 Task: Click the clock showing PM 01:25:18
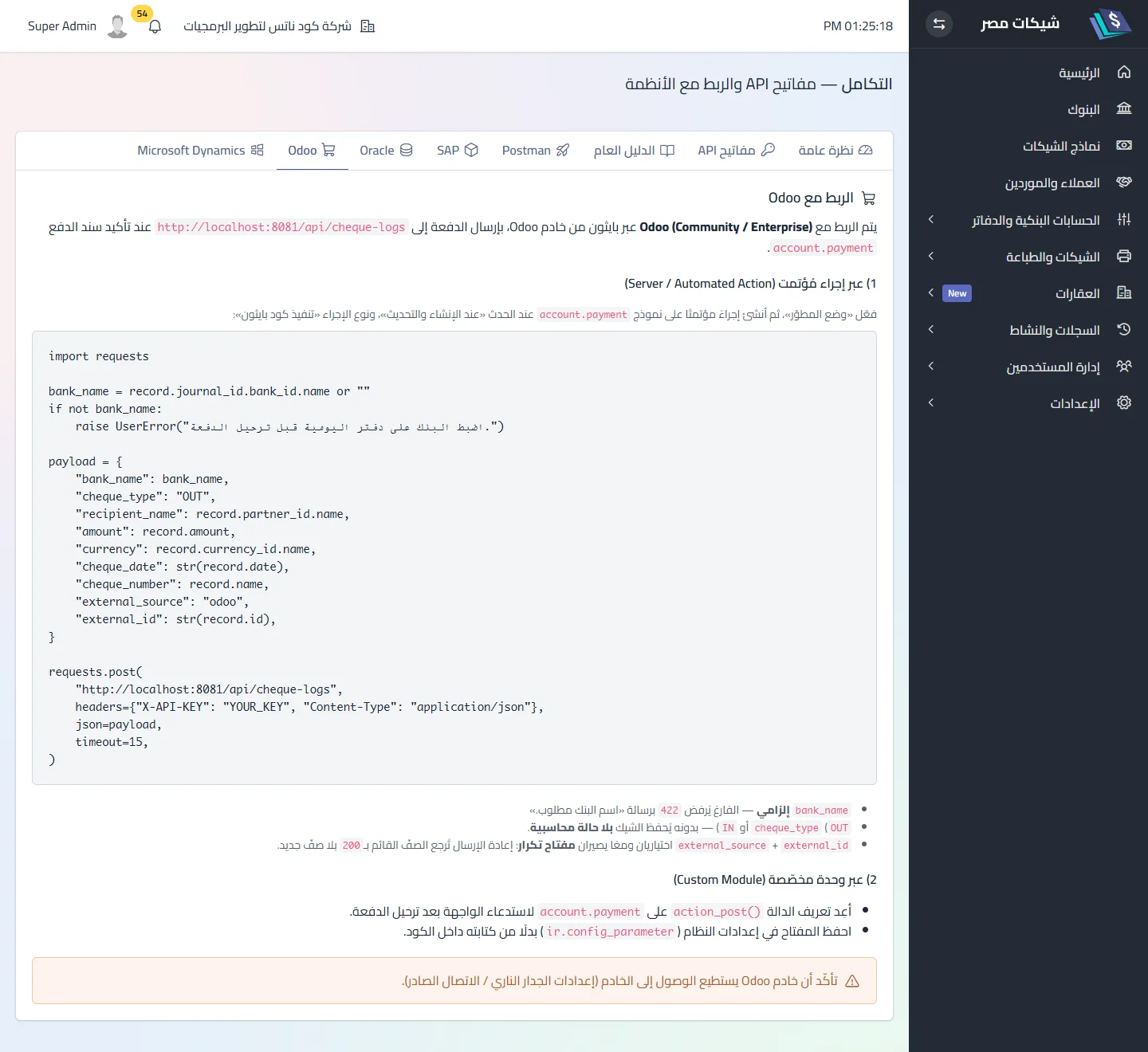point(858,26)
